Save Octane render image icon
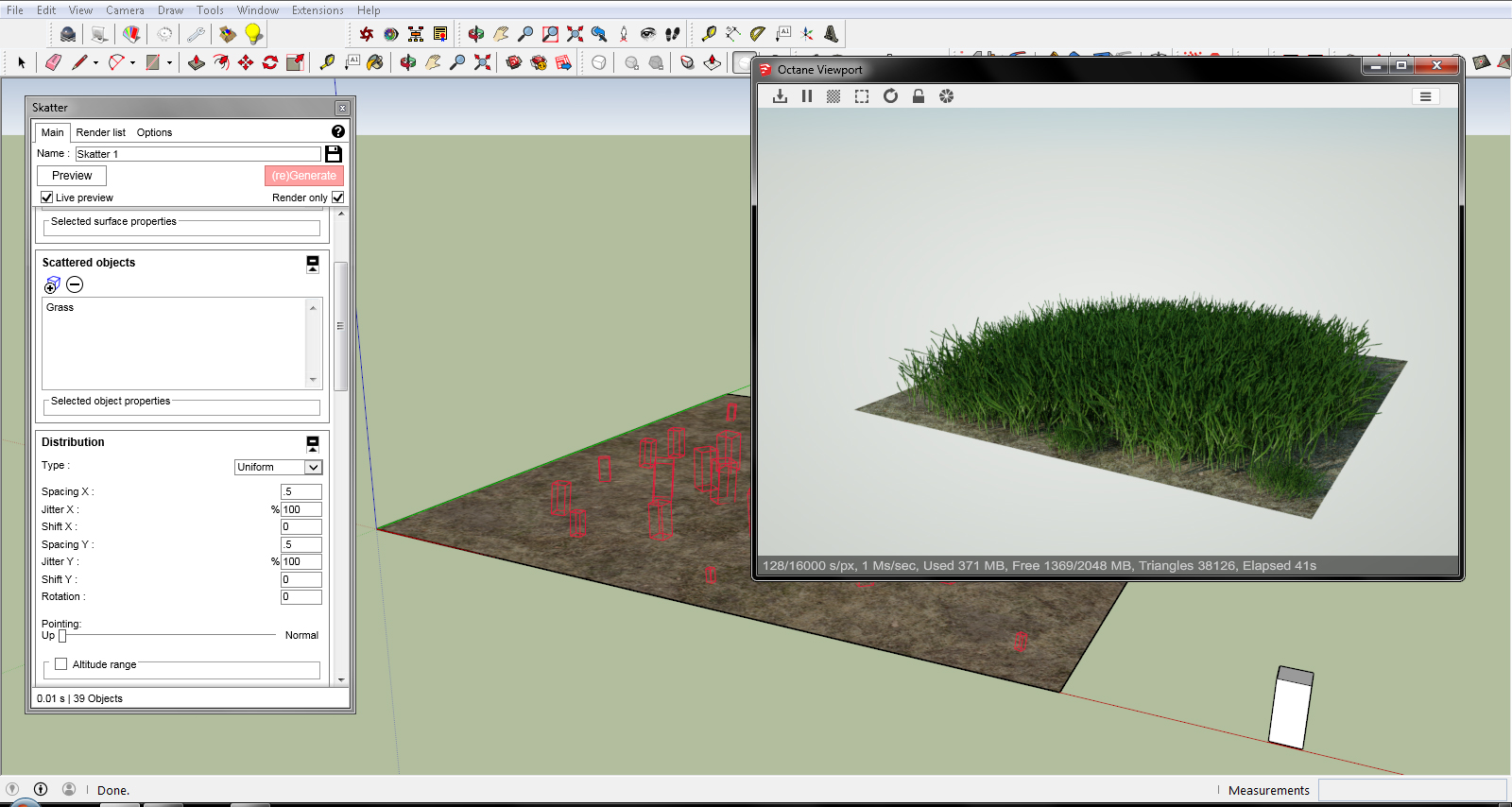Screen dimensions: 1512x807 pos(780,96)
